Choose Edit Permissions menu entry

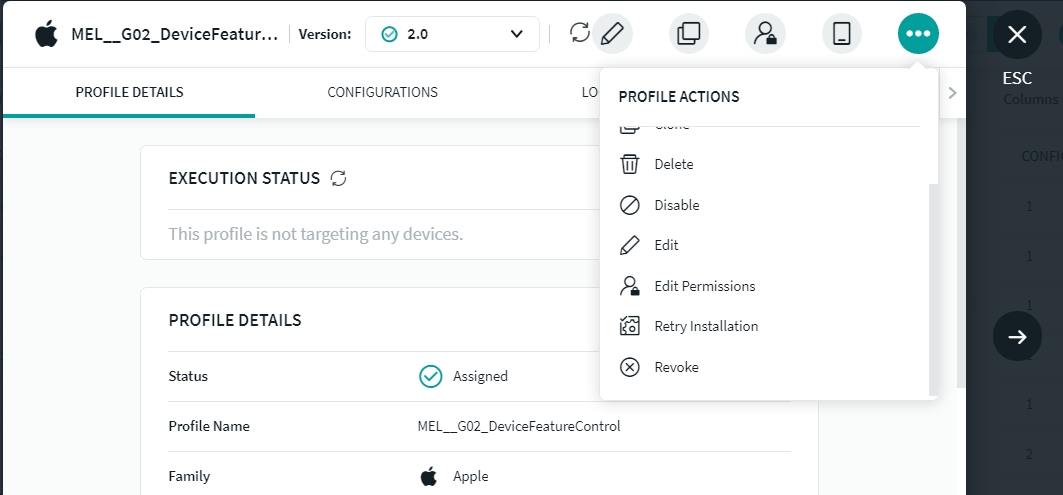pos(704,286)
